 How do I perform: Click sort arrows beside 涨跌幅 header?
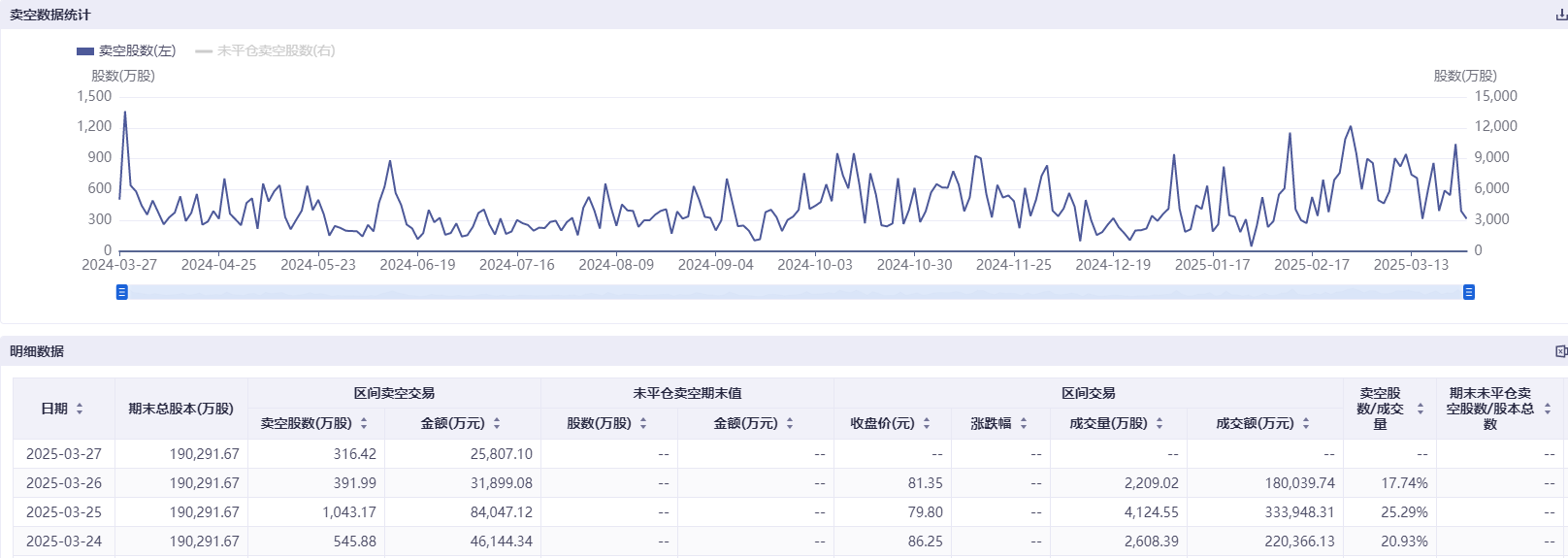(x=1024, y=423)
